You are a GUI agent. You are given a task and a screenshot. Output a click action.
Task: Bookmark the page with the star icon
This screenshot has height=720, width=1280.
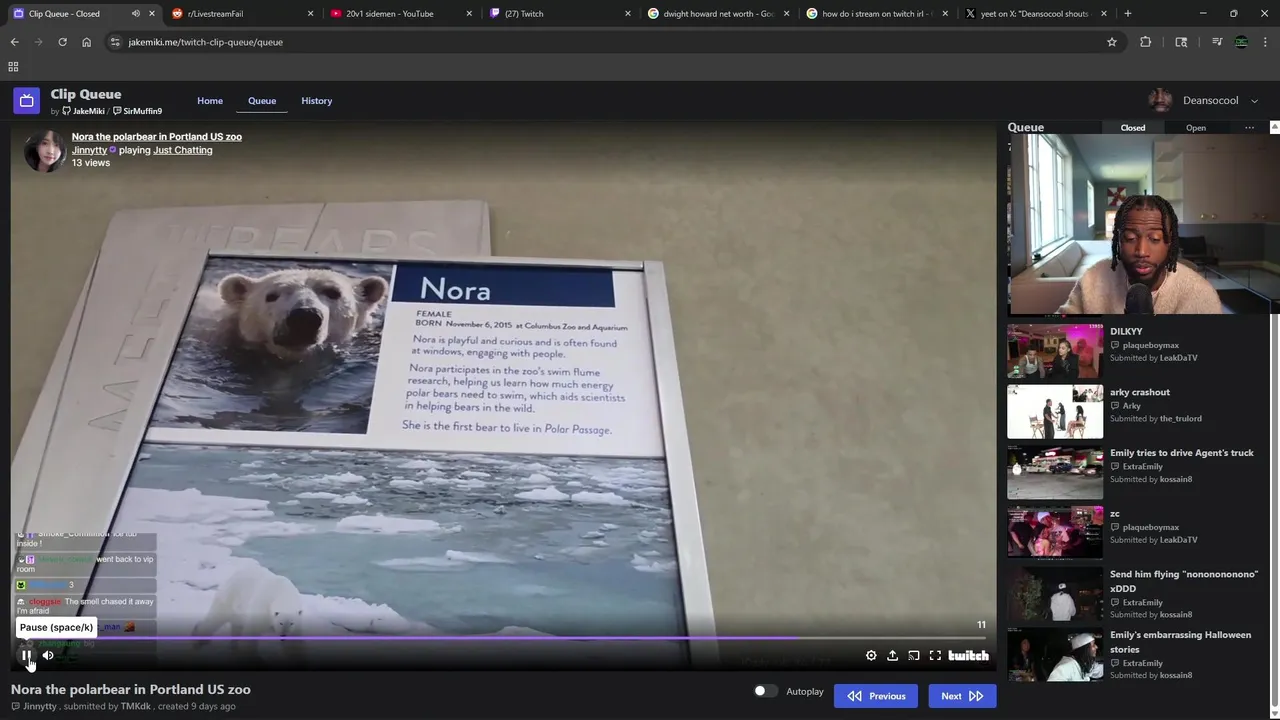[1111, 42]
